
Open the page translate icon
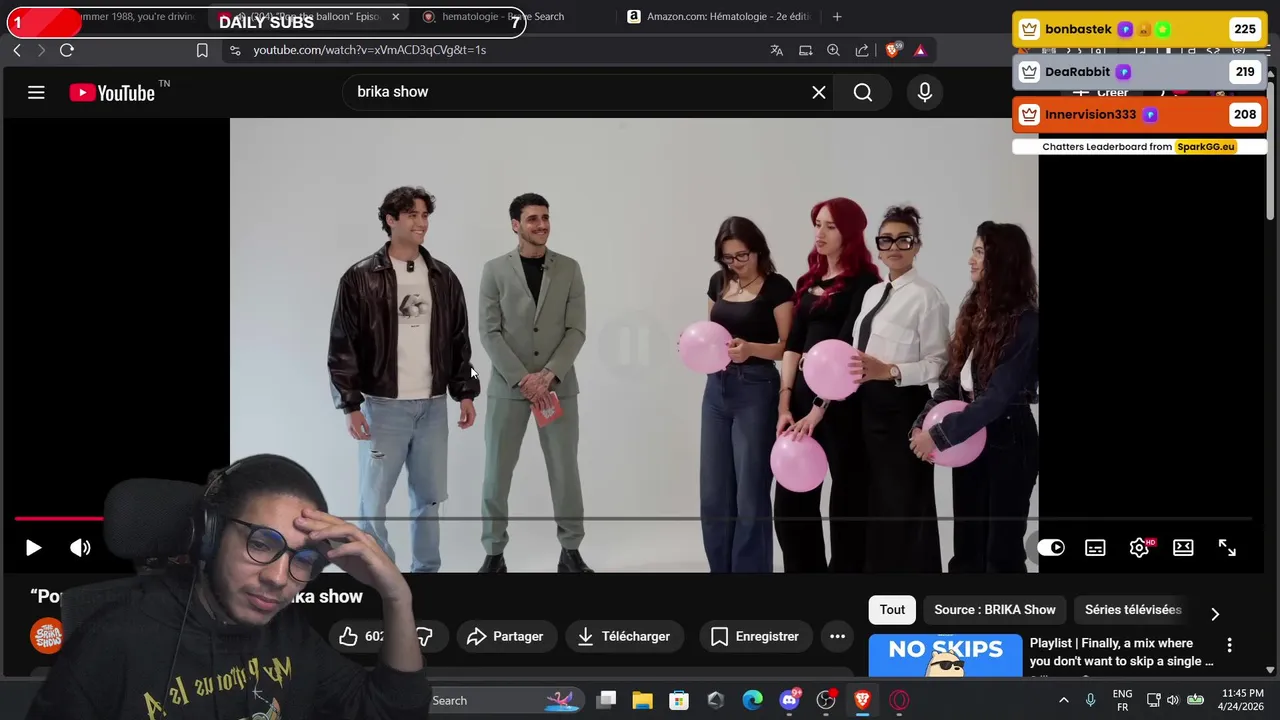pyautogui.click(x=776, y=50)
